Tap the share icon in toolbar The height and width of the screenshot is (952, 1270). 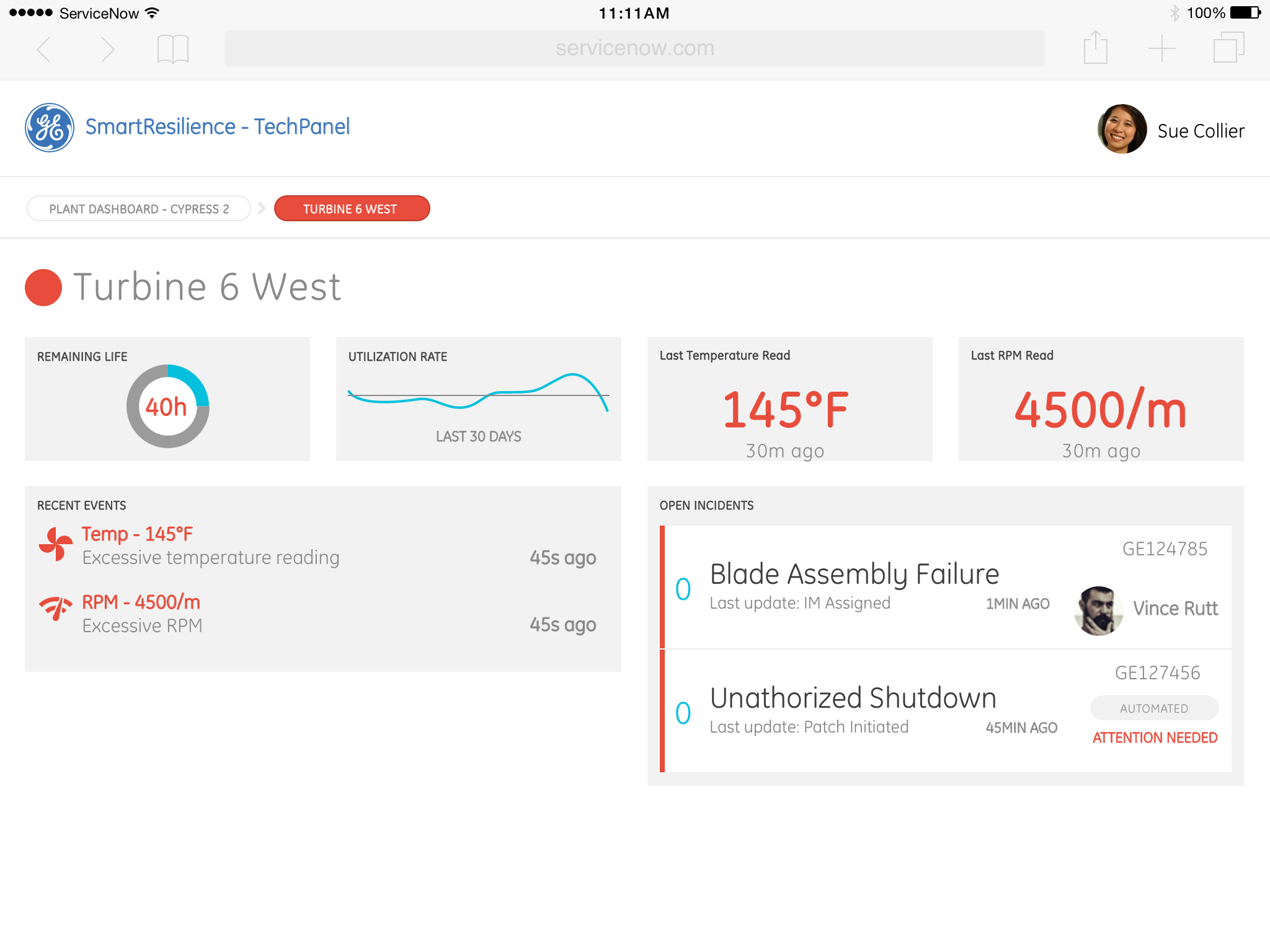[1095, 48]
